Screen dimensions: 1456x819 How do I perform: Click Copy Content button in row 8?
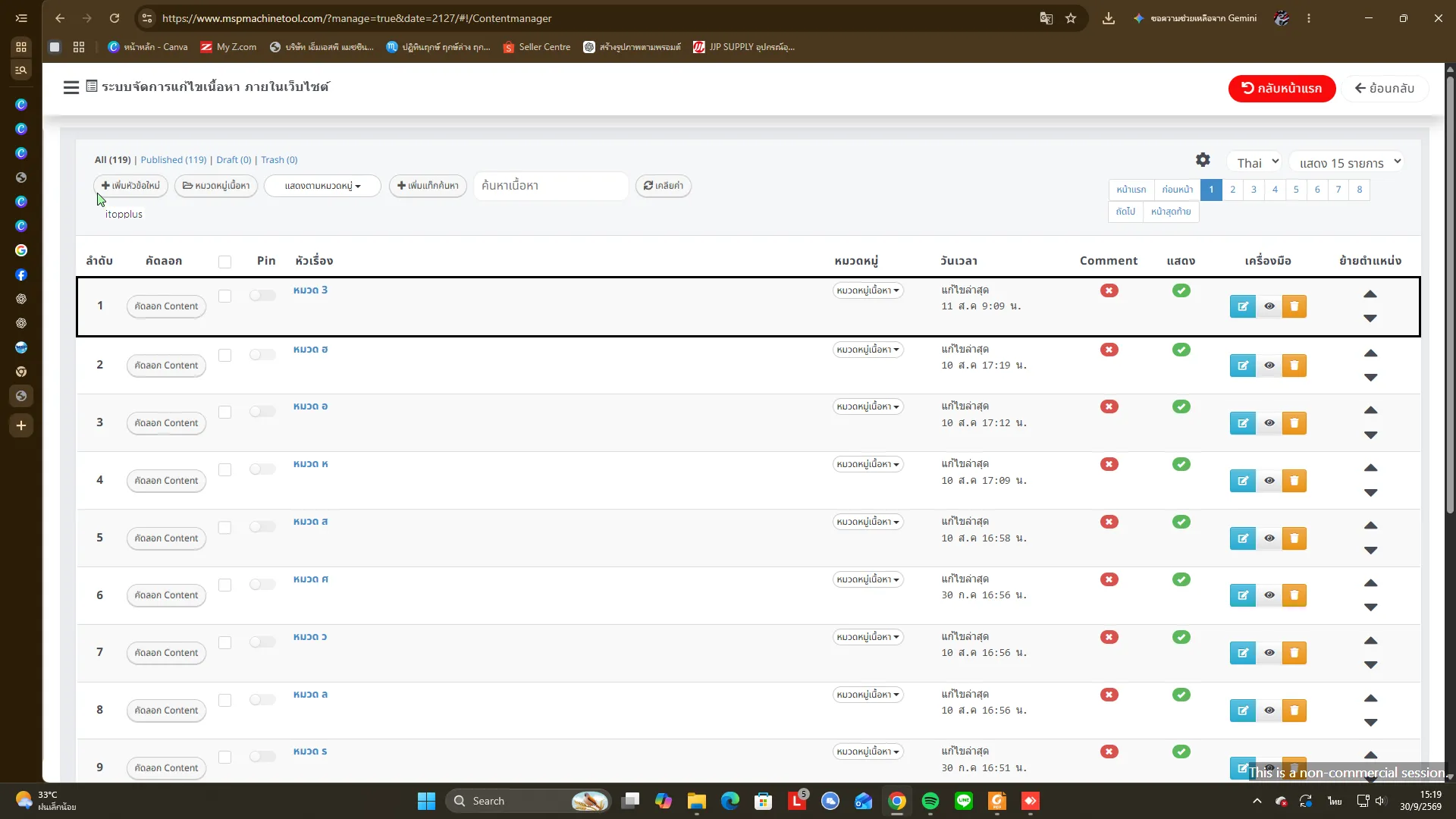click(x=166, y=711)
